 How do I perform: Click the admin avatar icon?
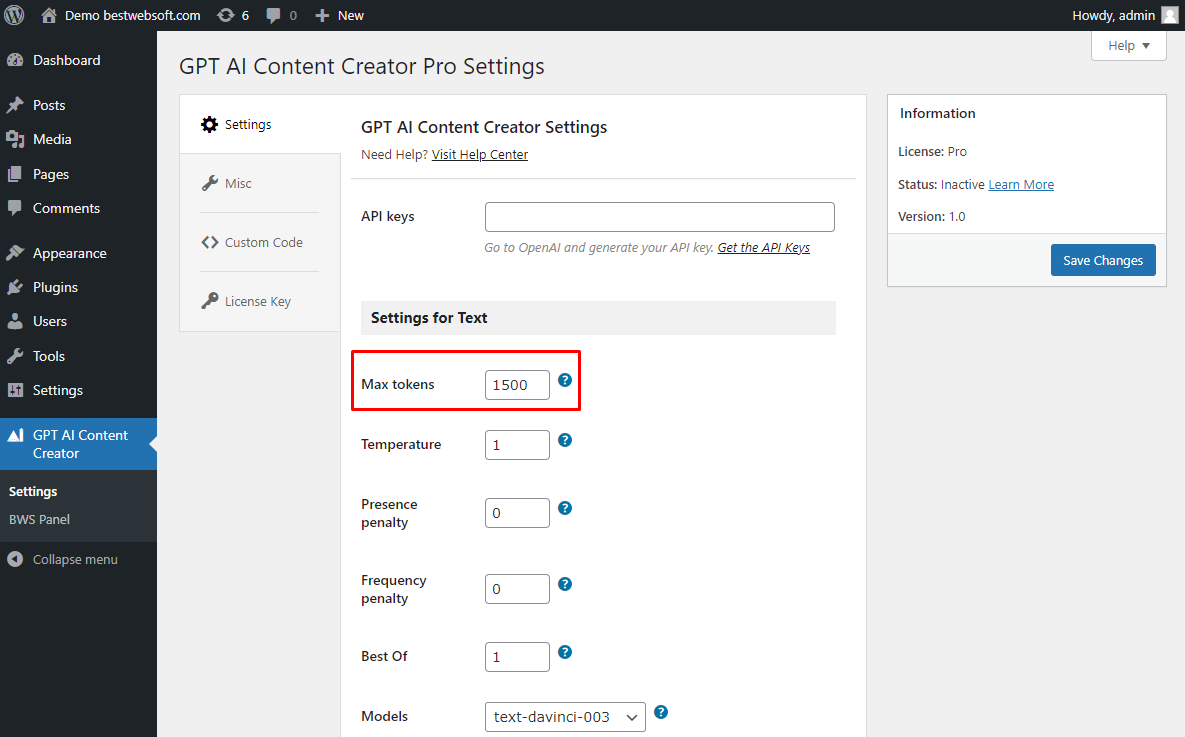1170,15
